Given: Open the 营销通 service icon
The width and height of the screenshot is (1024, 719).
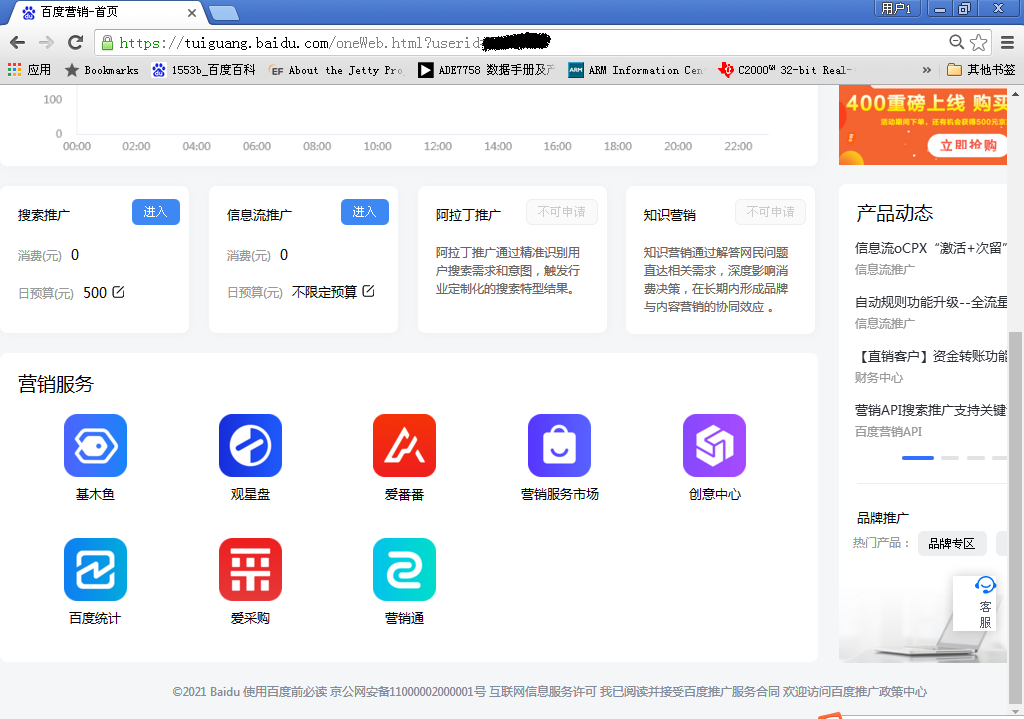Looking at the screenshot, I should [x=404, y=569].
